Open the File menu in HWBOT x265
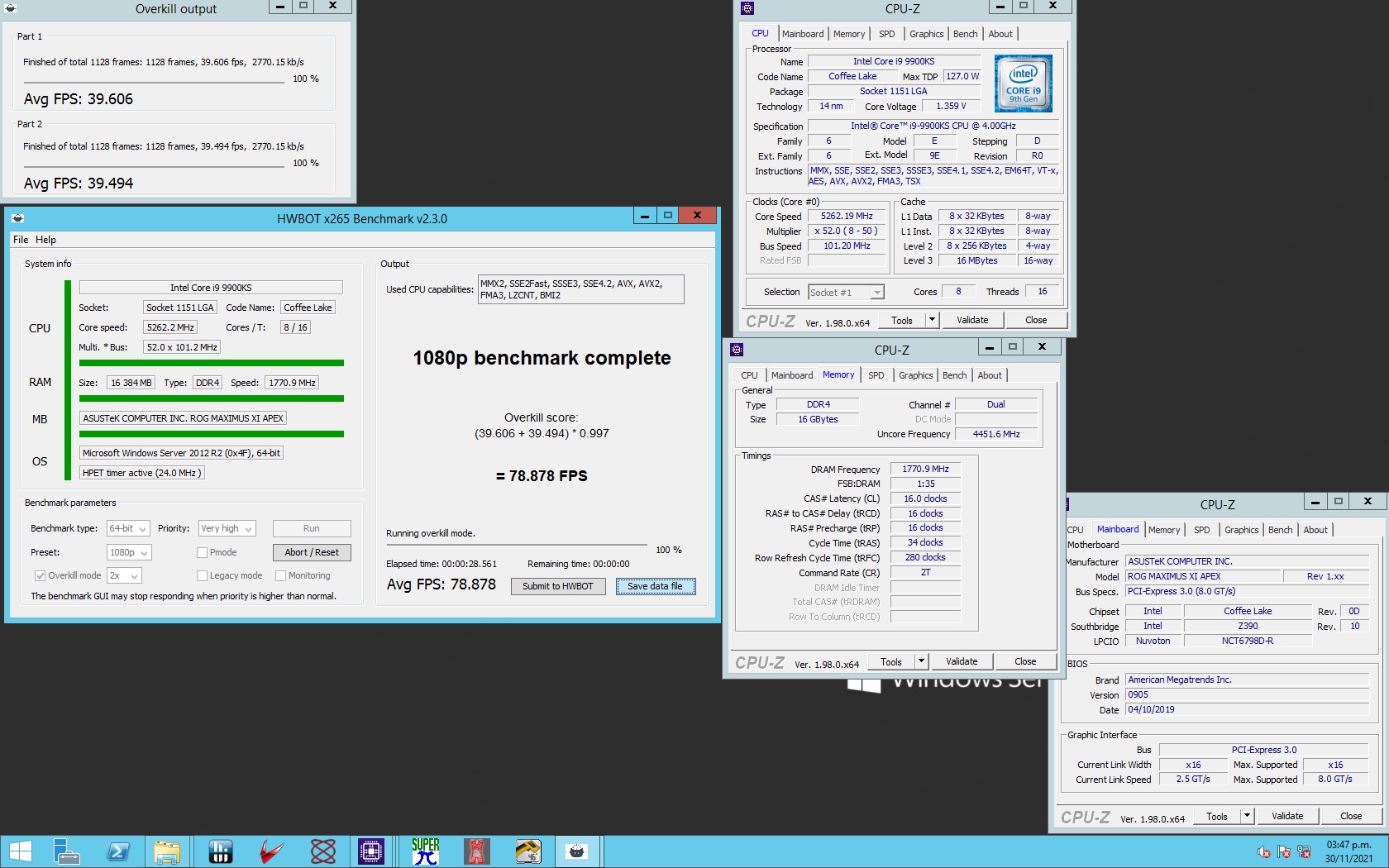The height and width of the screenshot is (868, 1389). 21,240
